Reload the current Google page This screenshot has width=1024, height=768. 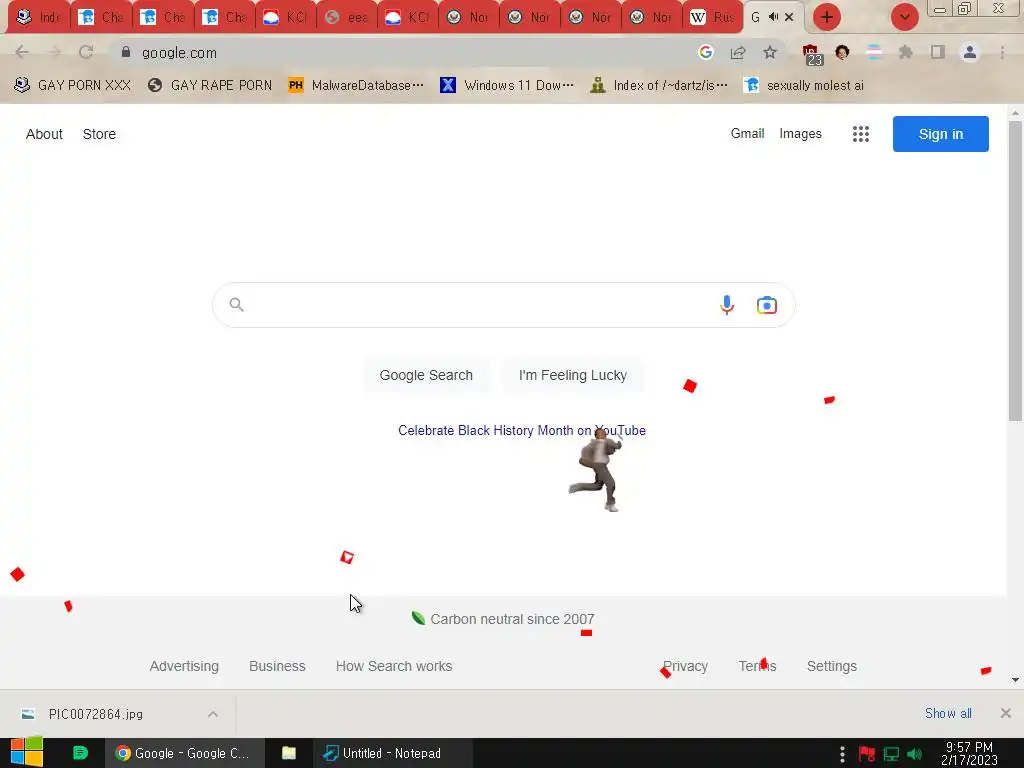[x=86, y=52]
